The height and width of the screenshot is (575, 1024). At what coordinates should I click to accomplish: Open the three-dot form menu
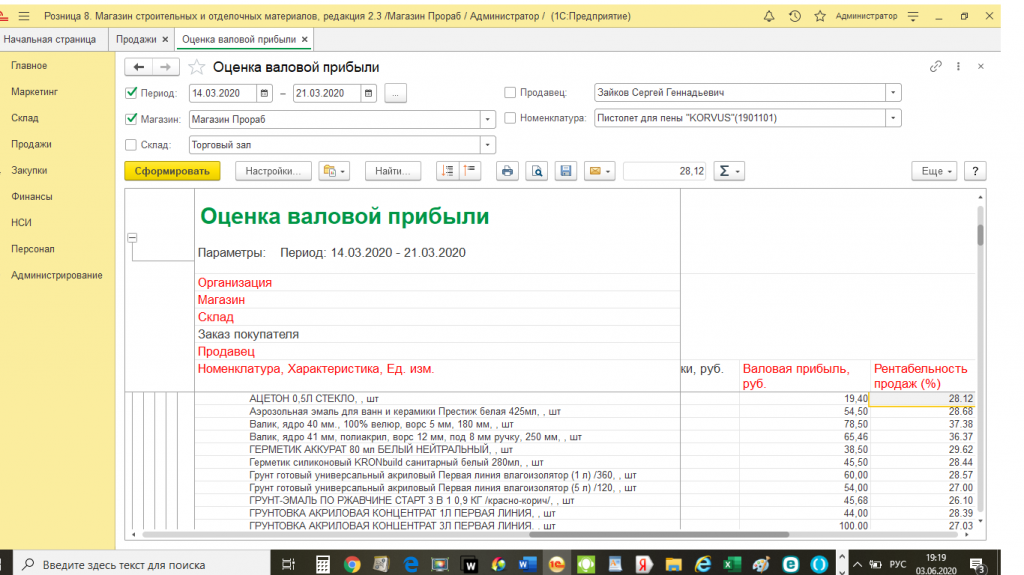click(958, 66)
